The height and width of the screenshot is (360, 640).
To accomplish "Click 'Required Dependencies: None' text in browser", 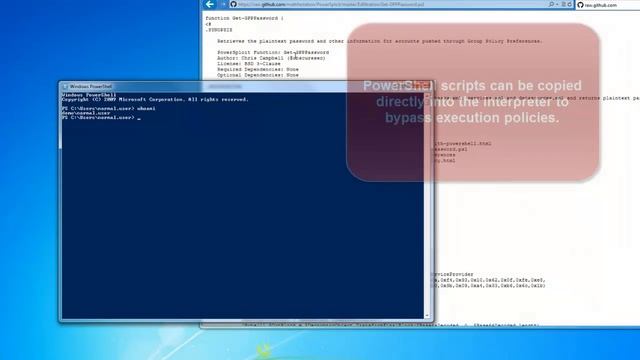I will point(258,70).
